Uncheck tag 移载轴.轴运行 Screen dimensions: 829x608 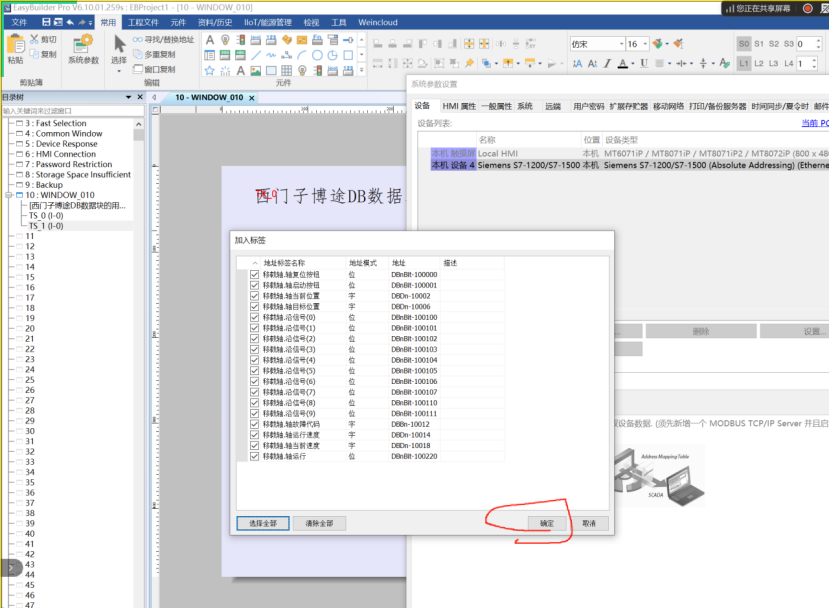coord(254,456)
